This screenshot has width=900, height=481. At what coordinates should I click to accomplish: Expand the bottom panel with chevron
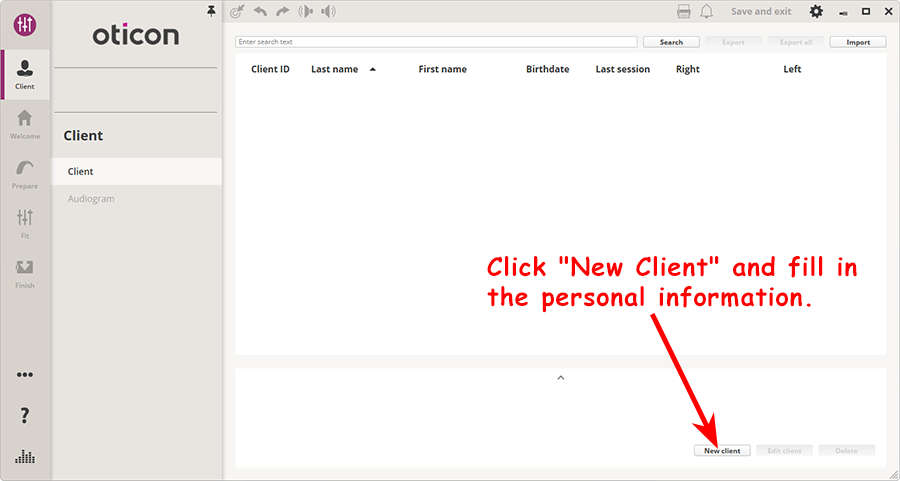[560, 378]
